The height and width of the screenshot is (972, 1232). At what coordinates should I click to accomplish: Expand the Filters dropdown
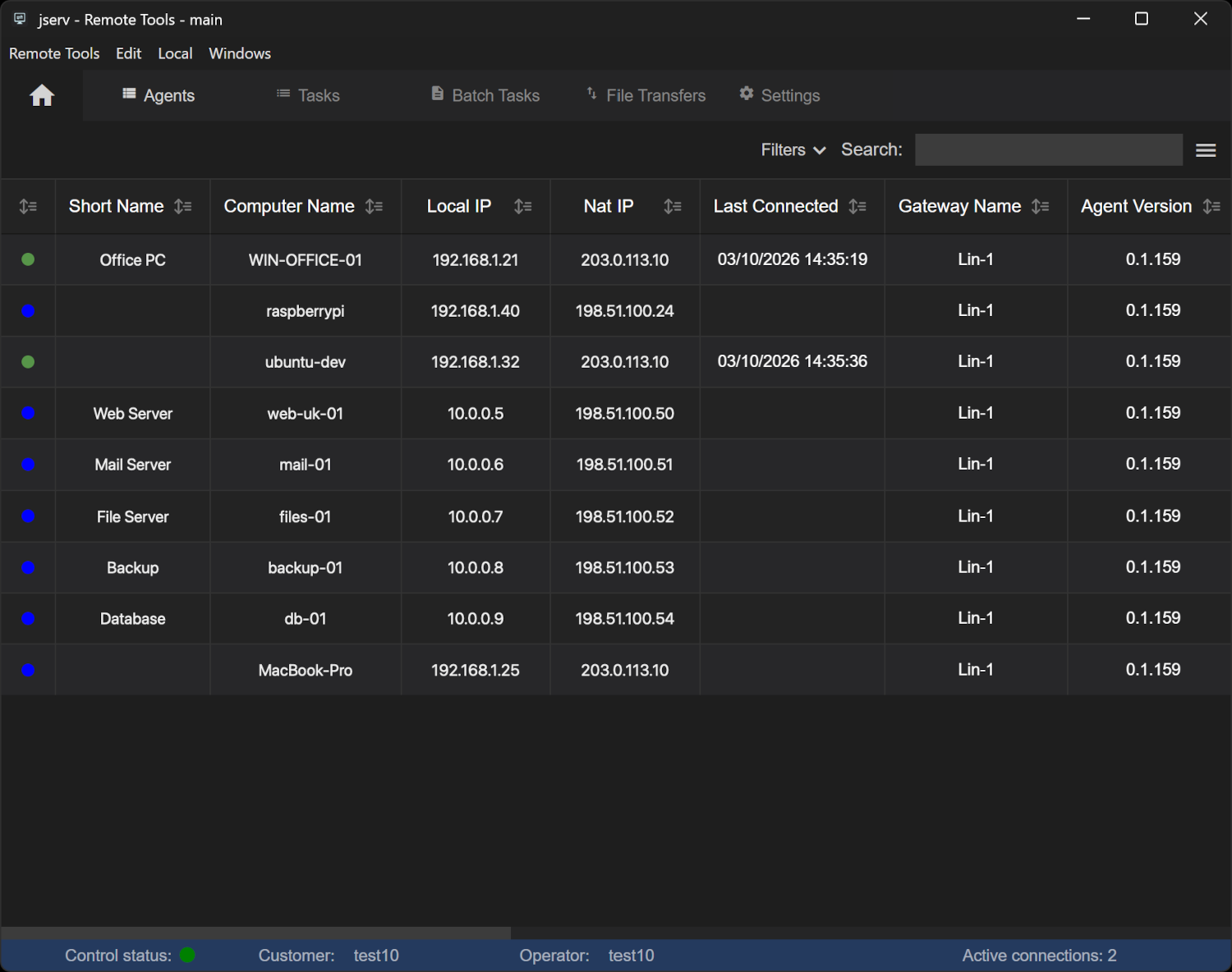(793, 150)
